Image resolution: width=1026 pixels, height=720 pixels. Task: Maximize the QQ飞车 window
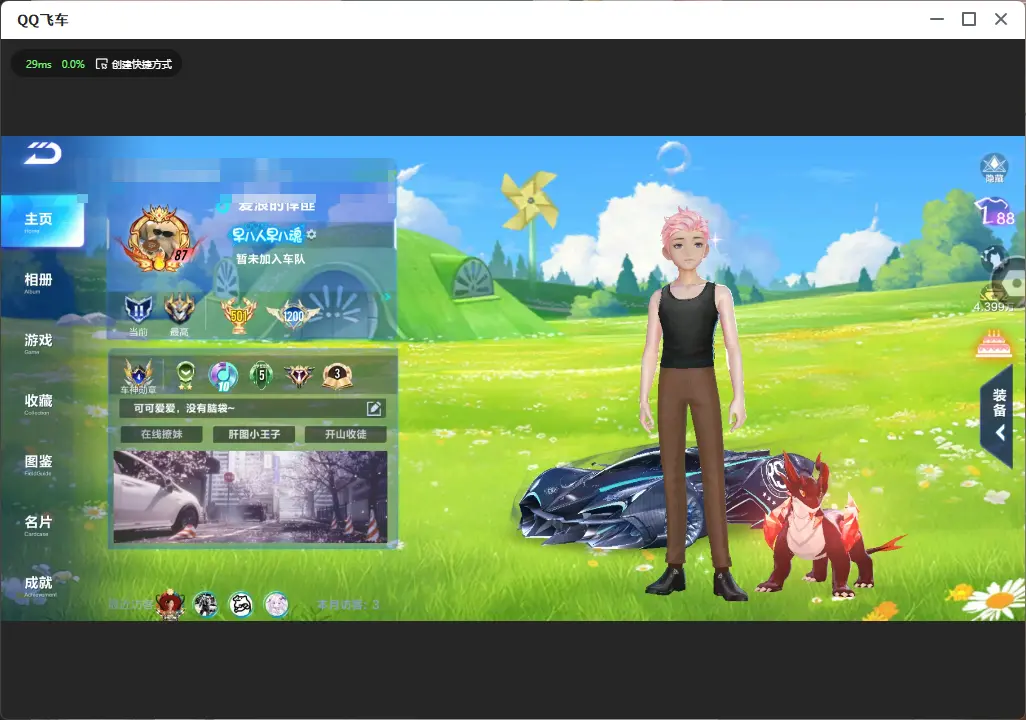click(x=969, y=19)
